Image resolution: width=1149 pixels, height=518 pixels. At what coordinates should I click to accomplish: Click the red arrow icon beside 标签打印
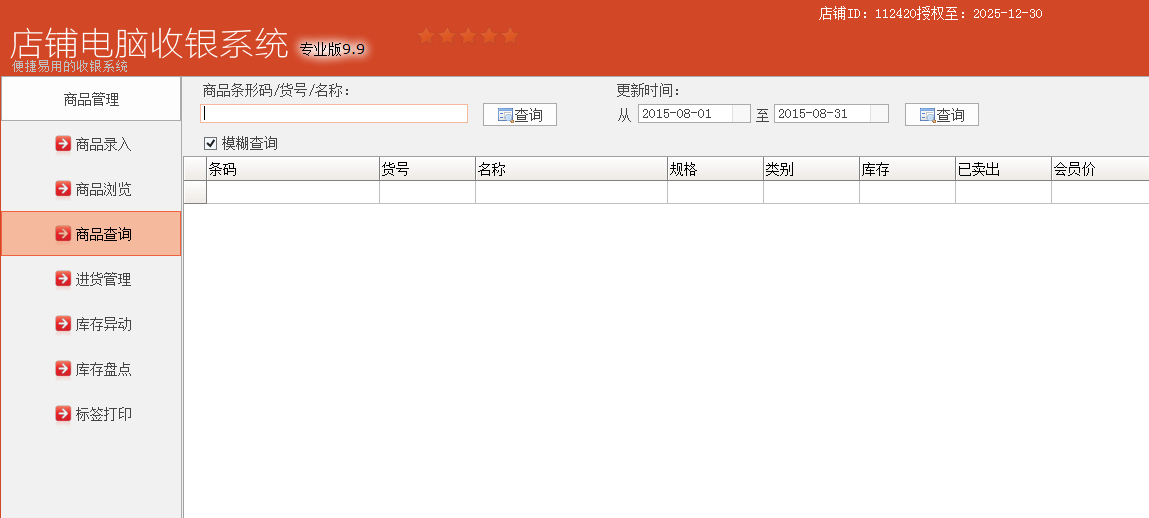[x=63, y=414]
